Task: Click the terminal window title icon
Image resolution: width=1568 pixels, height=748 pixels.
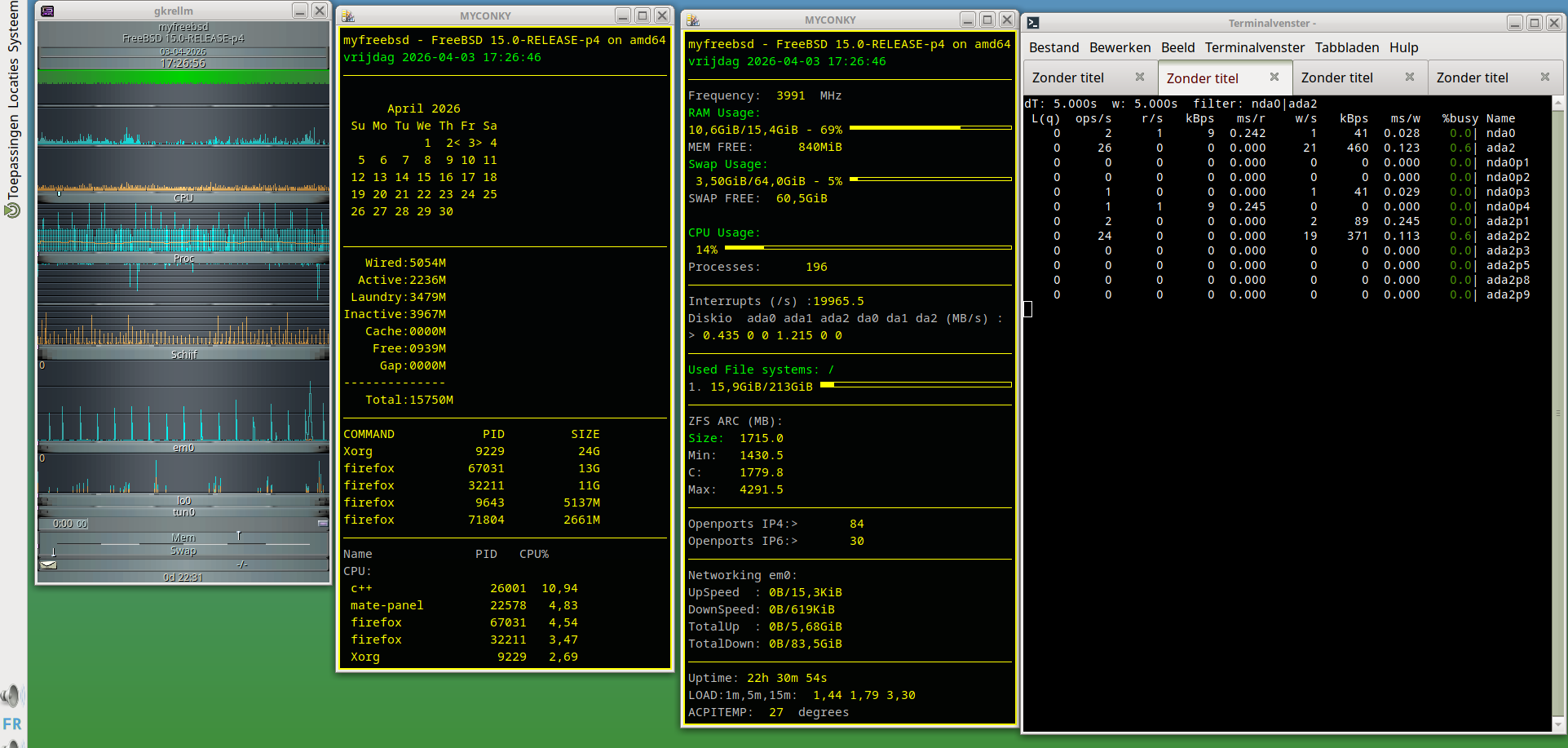Action: pyautogui.click(x=1033, y=23)
